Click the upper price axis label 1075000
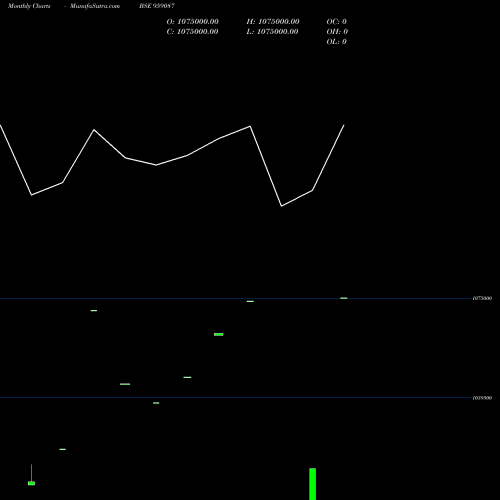This screenshot has width=500, height=500. click(x=482, y=298)
